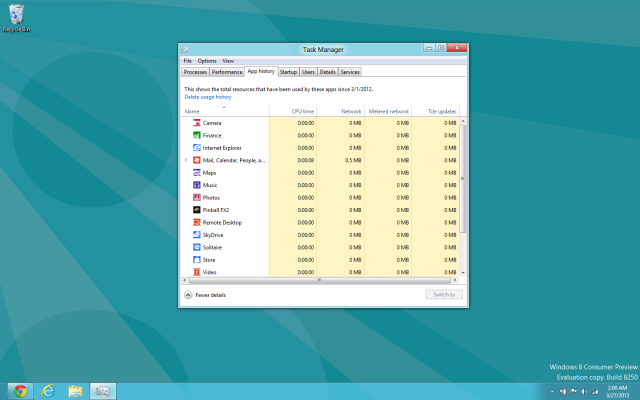Viewport: 640px width, 400px height.
Task: Select the Internet Explorer row icon
Action: [x=196, y=148]
